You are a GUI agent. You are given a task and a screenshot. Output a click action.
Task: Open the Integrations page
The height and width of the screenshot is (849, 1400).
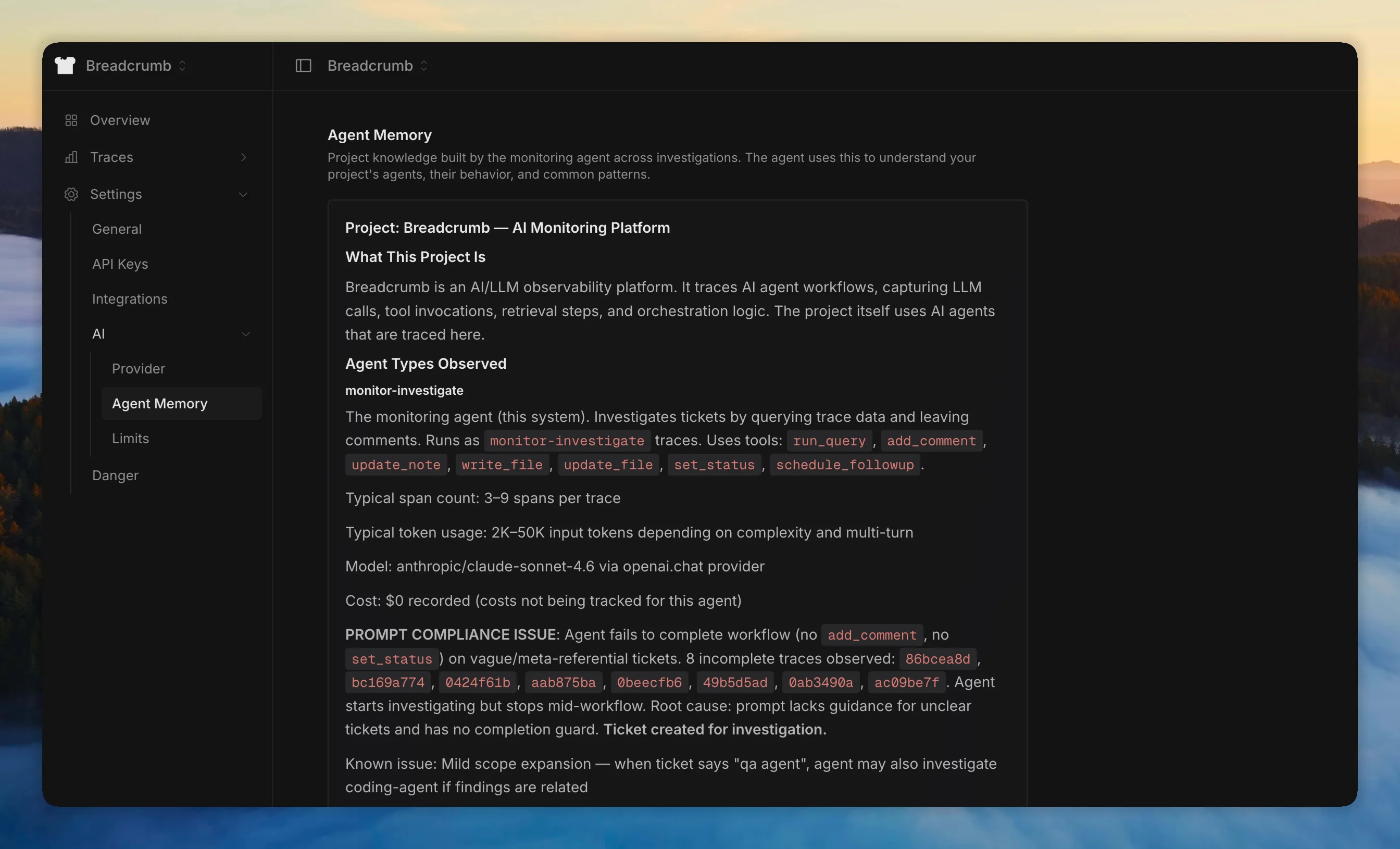[x=130, y=298]
